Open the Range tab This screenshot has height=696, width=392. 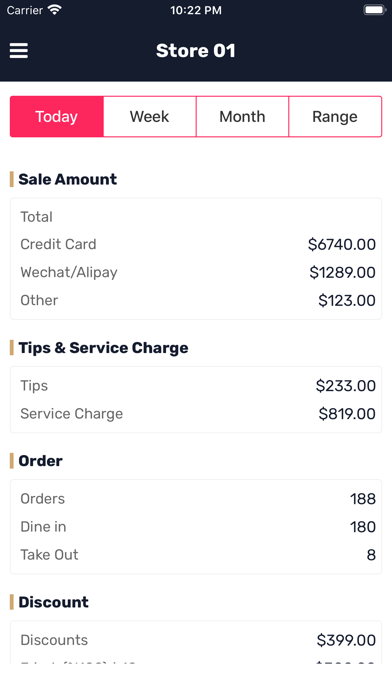[335, 116]
